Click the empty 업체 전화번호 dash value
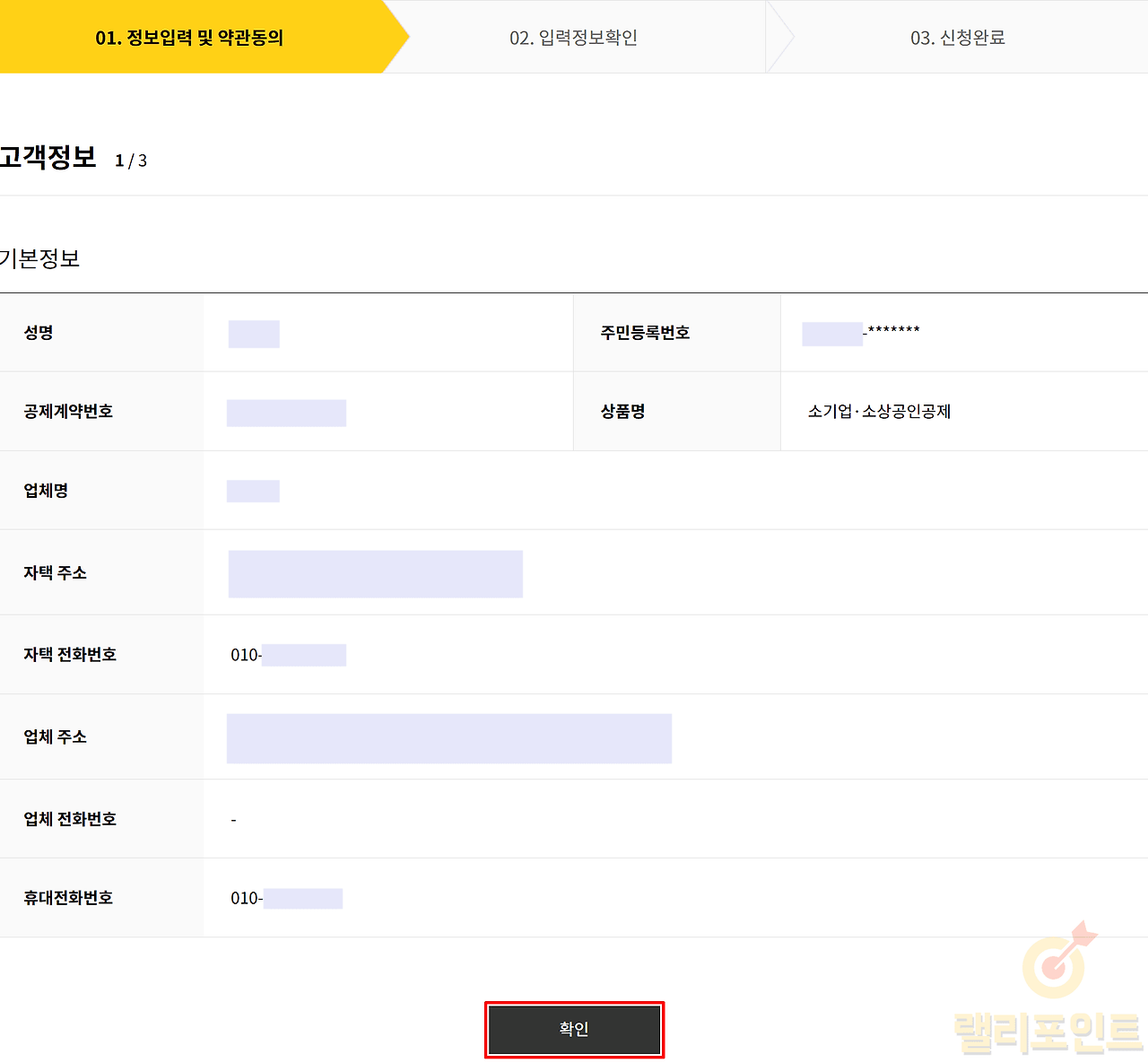 pyautogui.click(x=234, y=820)
